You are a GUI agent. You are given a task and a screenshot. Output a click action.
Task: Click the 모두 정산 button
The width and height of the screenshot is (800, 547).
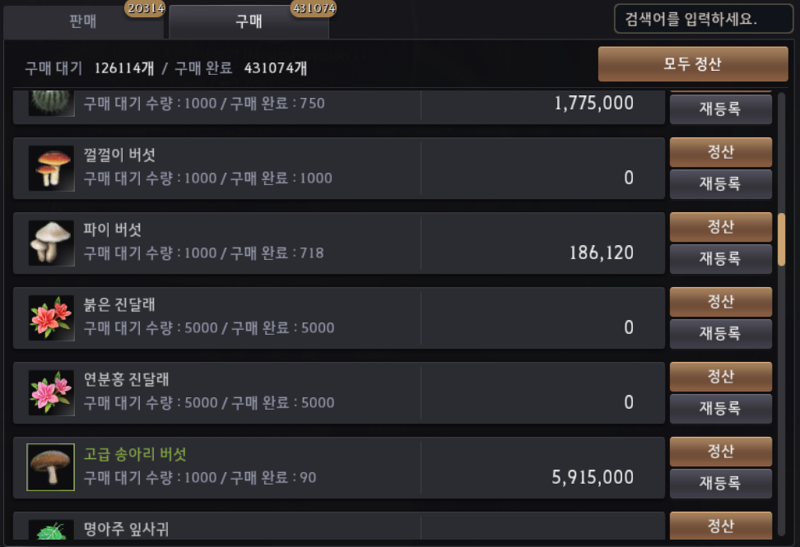click(x=693, y=64)
